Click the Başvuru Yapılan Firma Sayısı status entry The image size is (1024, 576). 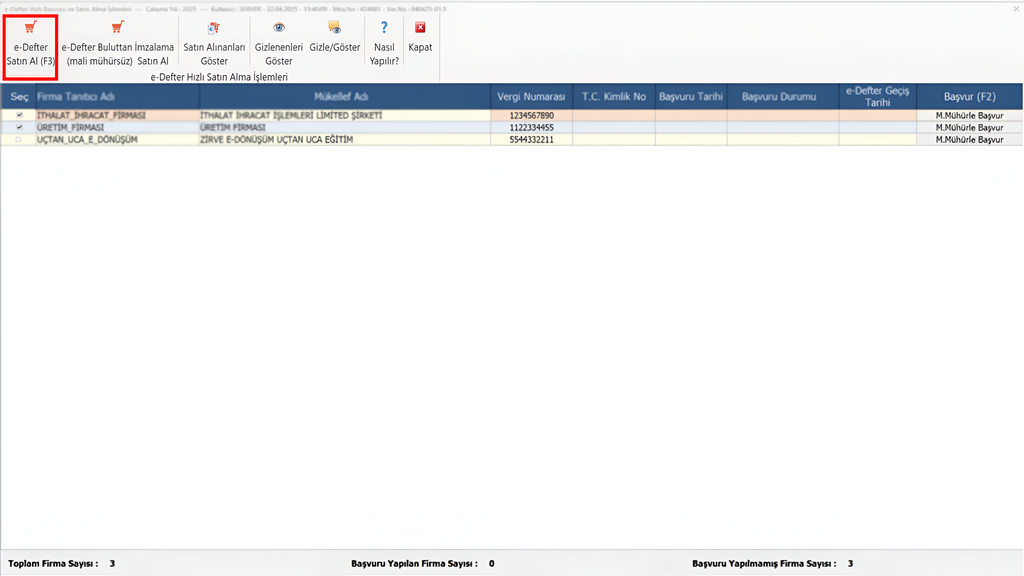423,564
